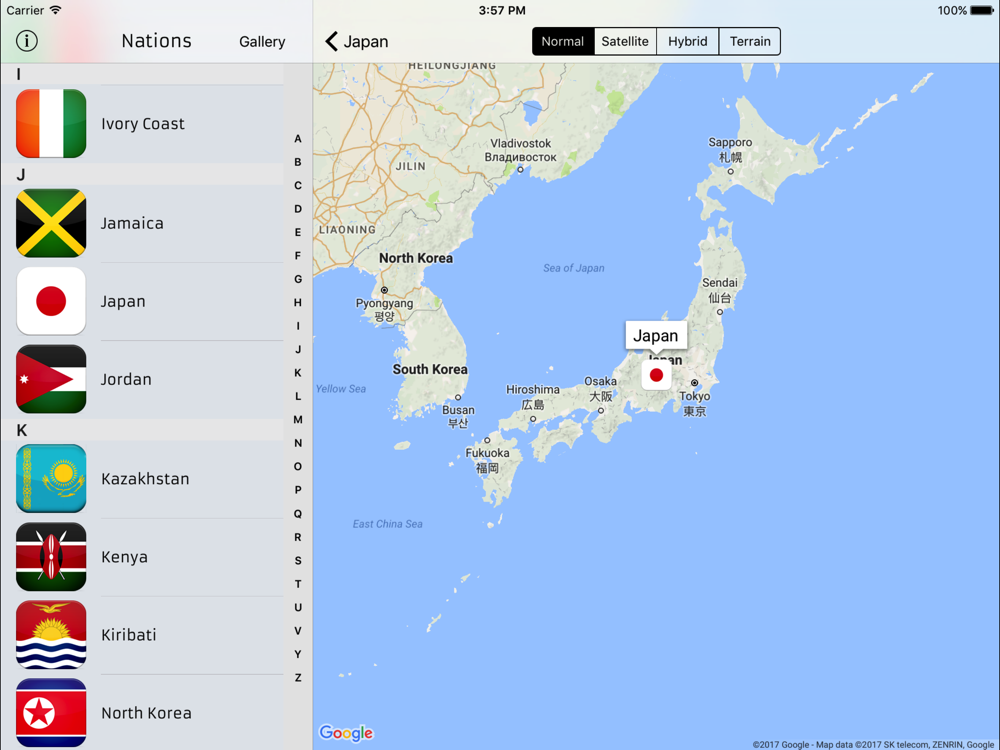Jump to index letter A
The width and height of the screenshot is (1000, 750).
[298, 138]
